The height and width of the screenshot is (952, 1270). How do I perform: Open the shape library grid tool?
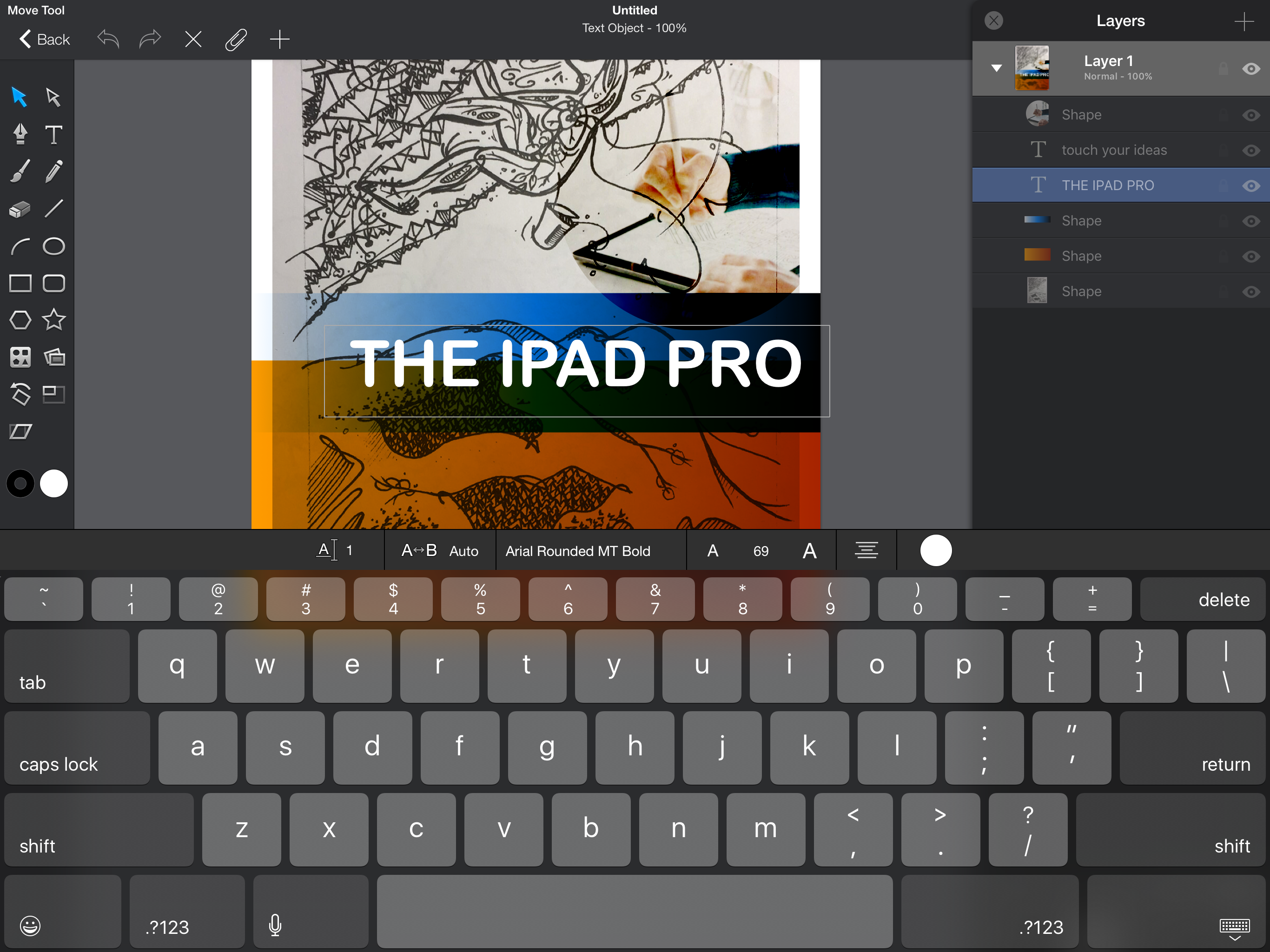click(20, 357)
